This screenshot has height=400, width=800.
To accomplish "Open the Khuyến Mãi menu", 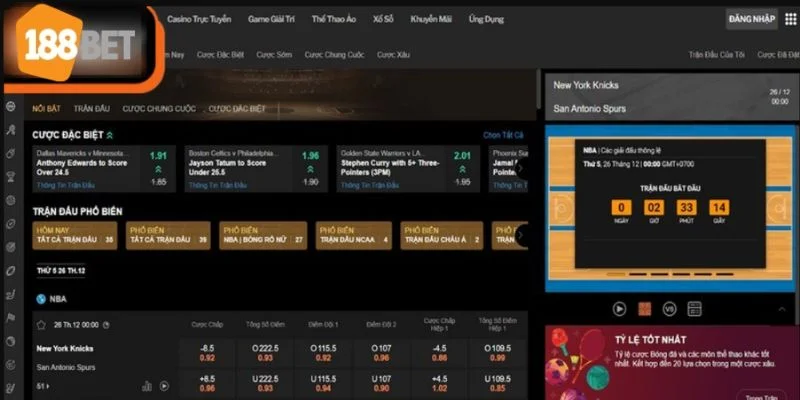I will click(x=431, y=19).
